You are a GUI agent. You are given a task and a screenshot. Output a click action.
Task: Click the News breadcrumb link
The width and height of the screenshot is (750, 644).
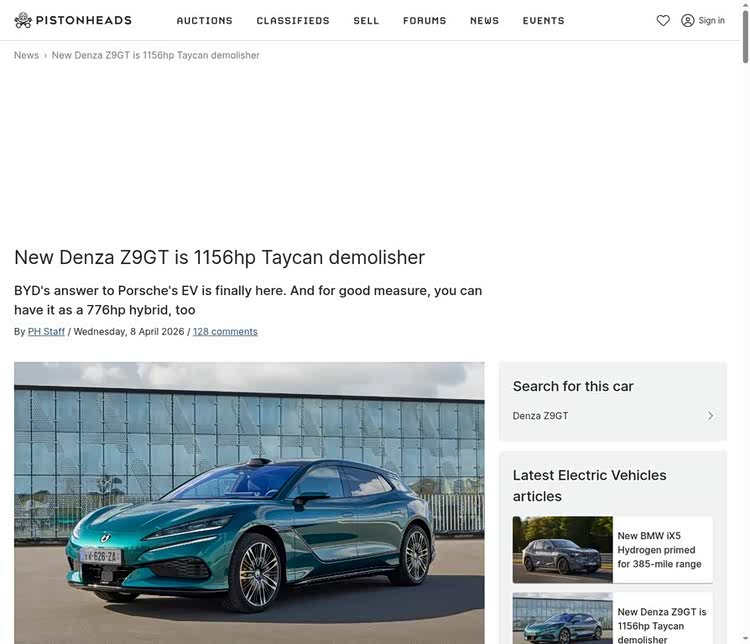(x=26, y=56)
